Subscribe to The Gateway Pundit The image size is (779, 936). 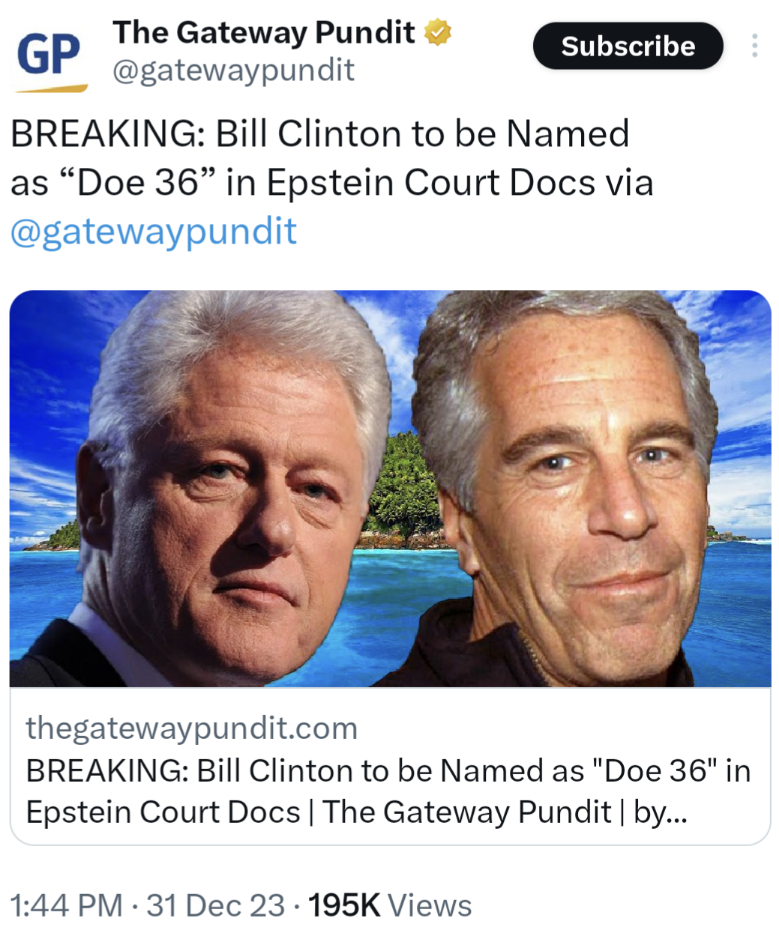(628, 46)
